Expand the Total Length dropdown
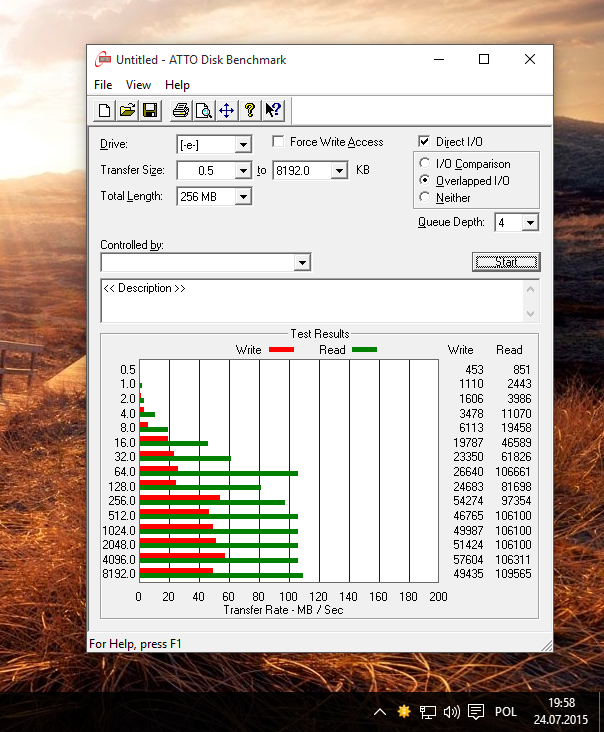Image resolution: width=604 pixels, height=732 pixels. [x=243, y=197]
